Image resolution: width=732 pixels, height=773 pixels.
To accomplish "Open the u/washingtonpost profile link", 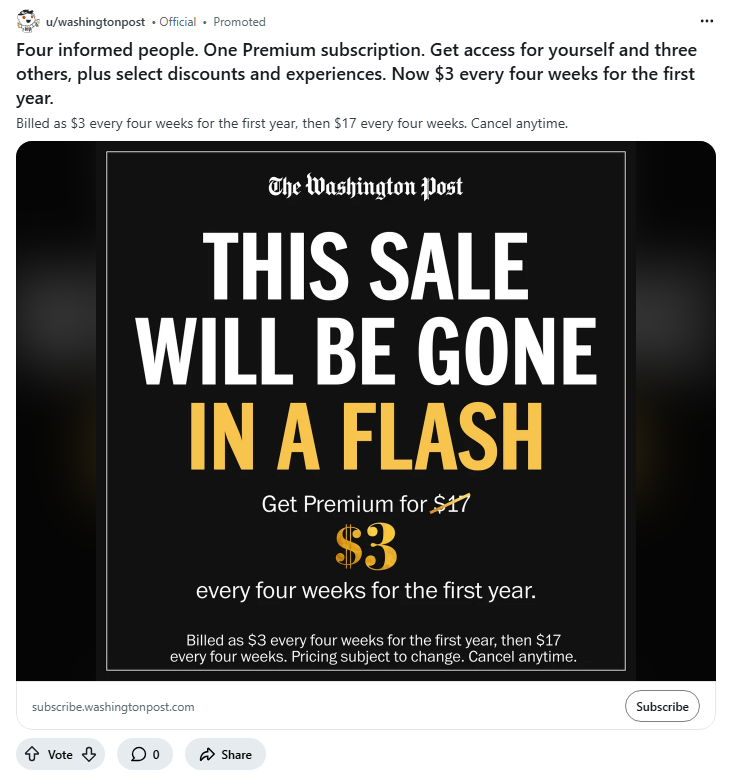I will point(96,21).
